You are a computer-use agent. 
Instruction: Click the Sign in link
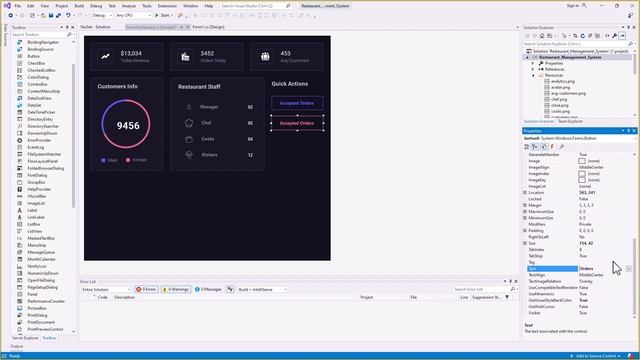click(x=573, y=6)
